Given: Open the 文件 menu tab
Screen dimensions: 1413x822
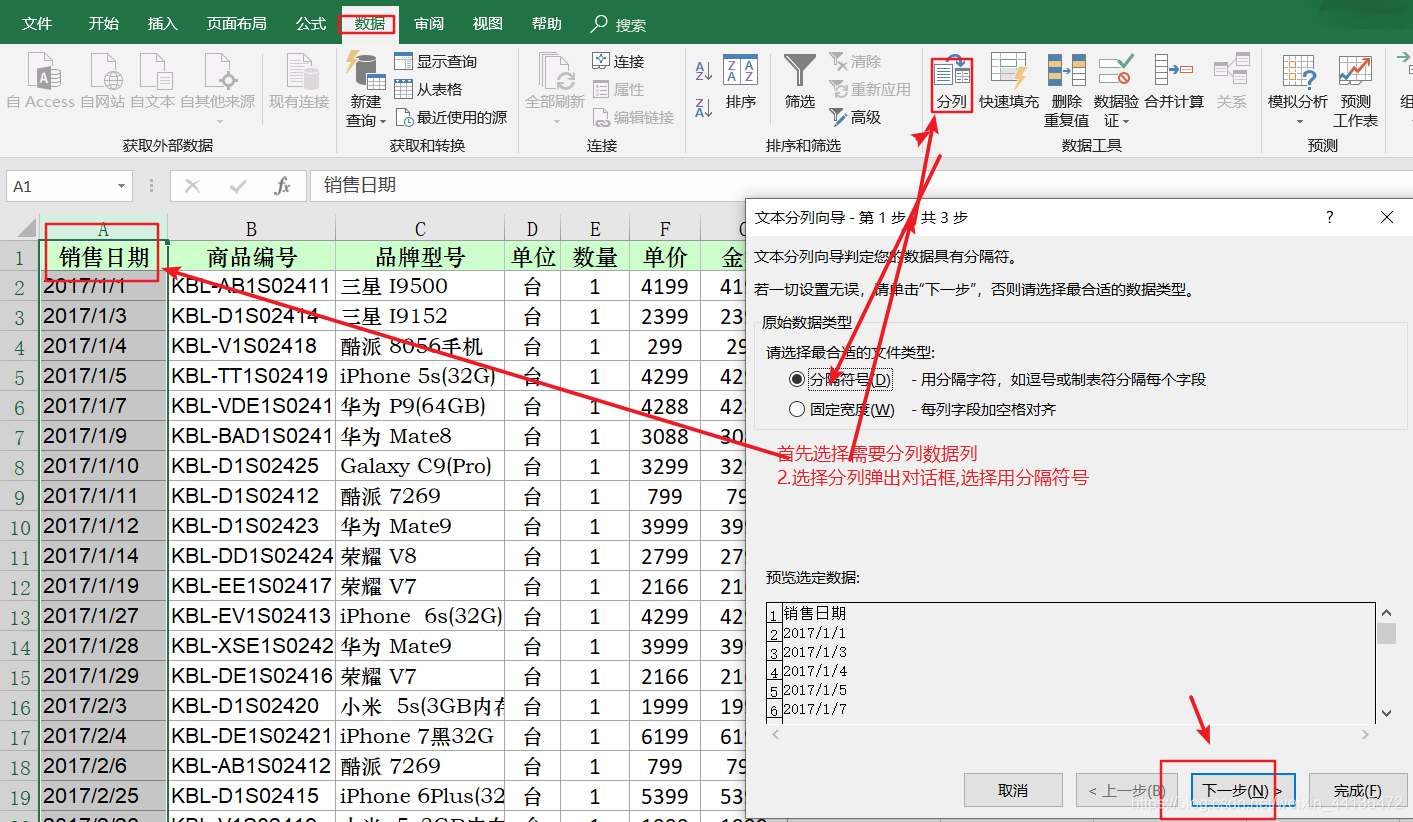Looking at the screenshot, I should pos(37,23).
